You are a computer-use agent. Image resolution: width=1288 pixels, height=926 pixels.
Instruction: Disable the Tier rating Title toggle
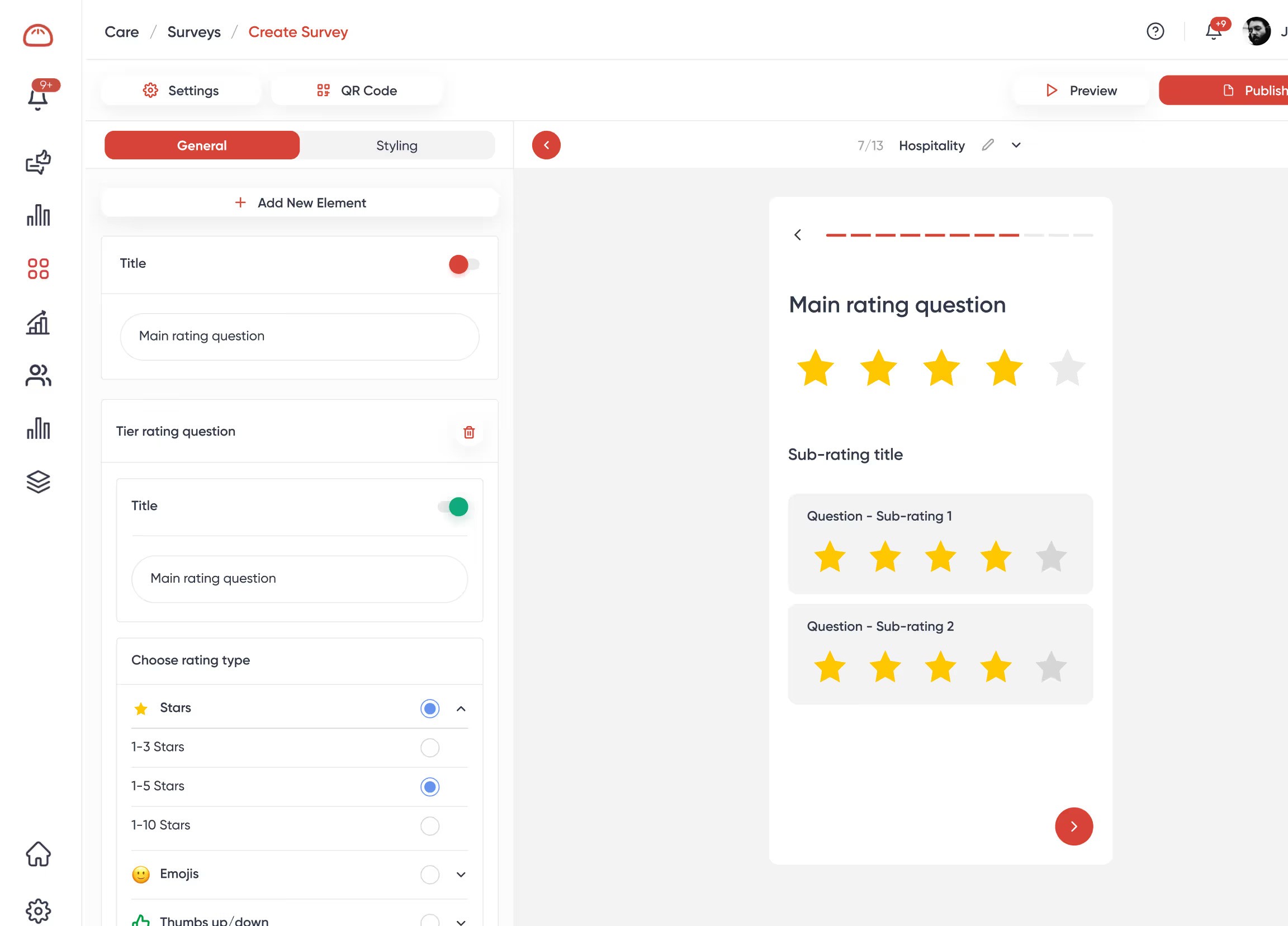(x=453, y=507)
